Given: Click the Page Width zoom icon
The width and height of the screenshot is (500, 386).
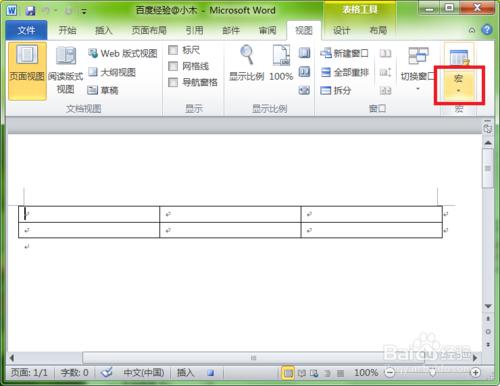Looking at the screenshot, I should click(304, 90).
